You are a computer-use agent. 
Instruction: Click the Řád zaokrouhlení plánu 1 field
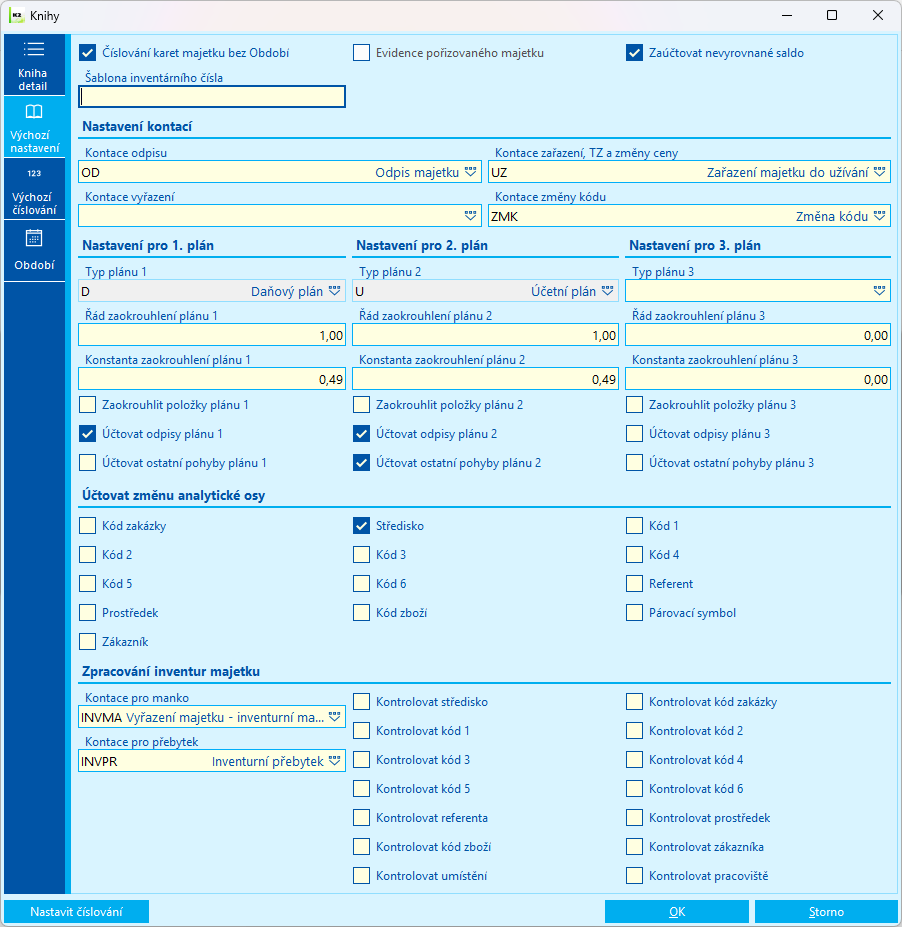(x=212, y=335)
